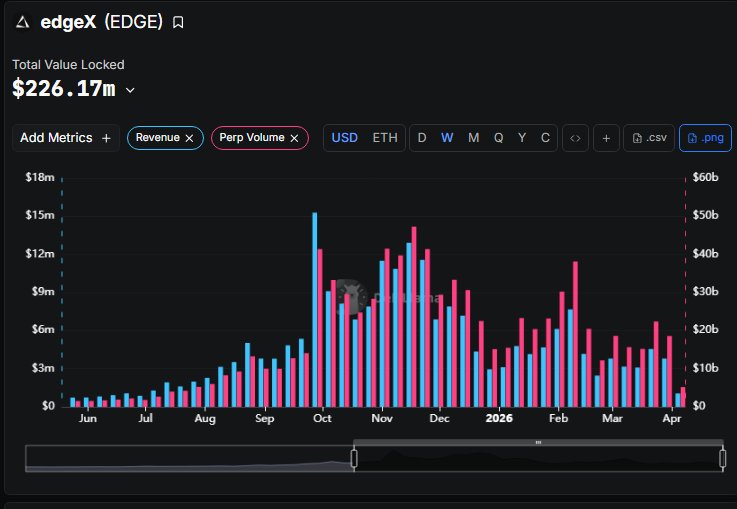
Task: Click the embed chart code icon
Action: (575, 138)
